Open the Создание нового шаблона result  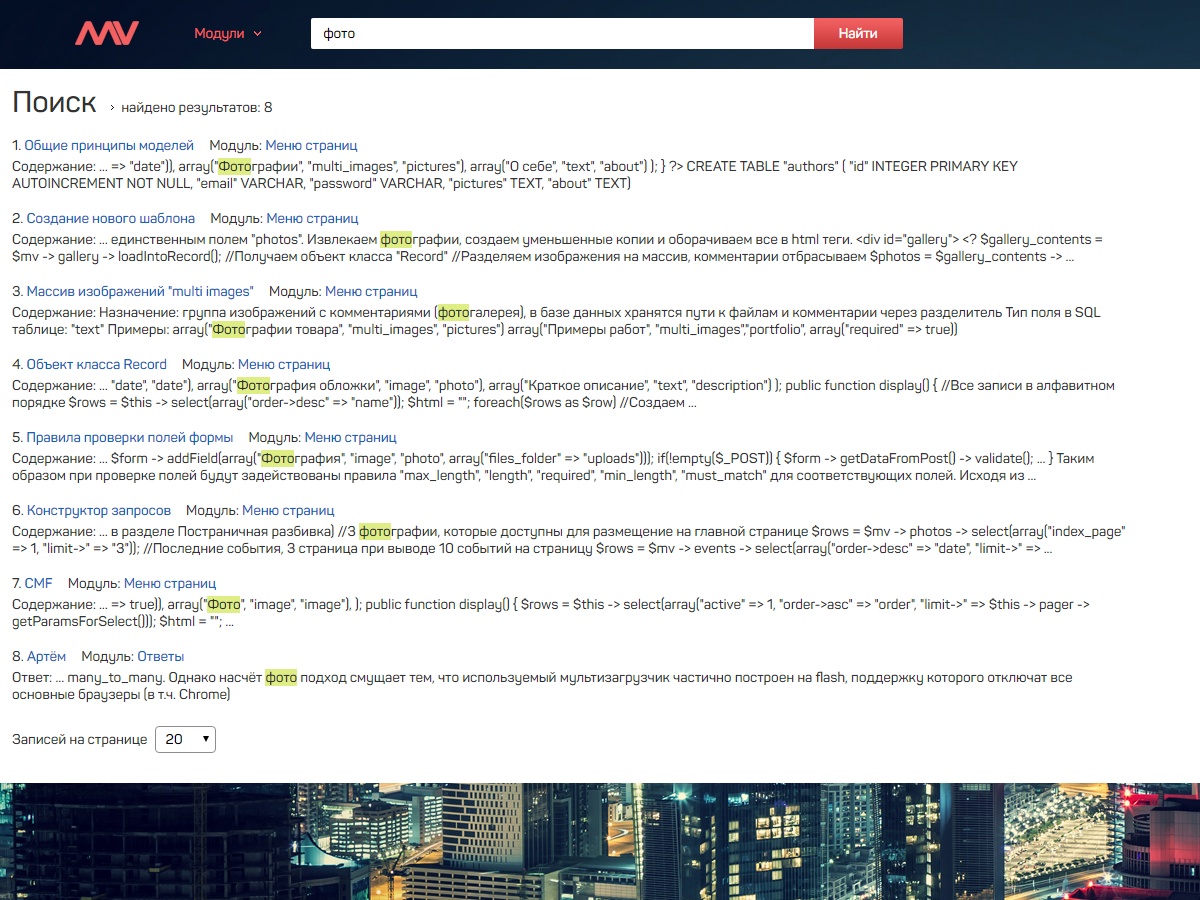pos(110,218)
